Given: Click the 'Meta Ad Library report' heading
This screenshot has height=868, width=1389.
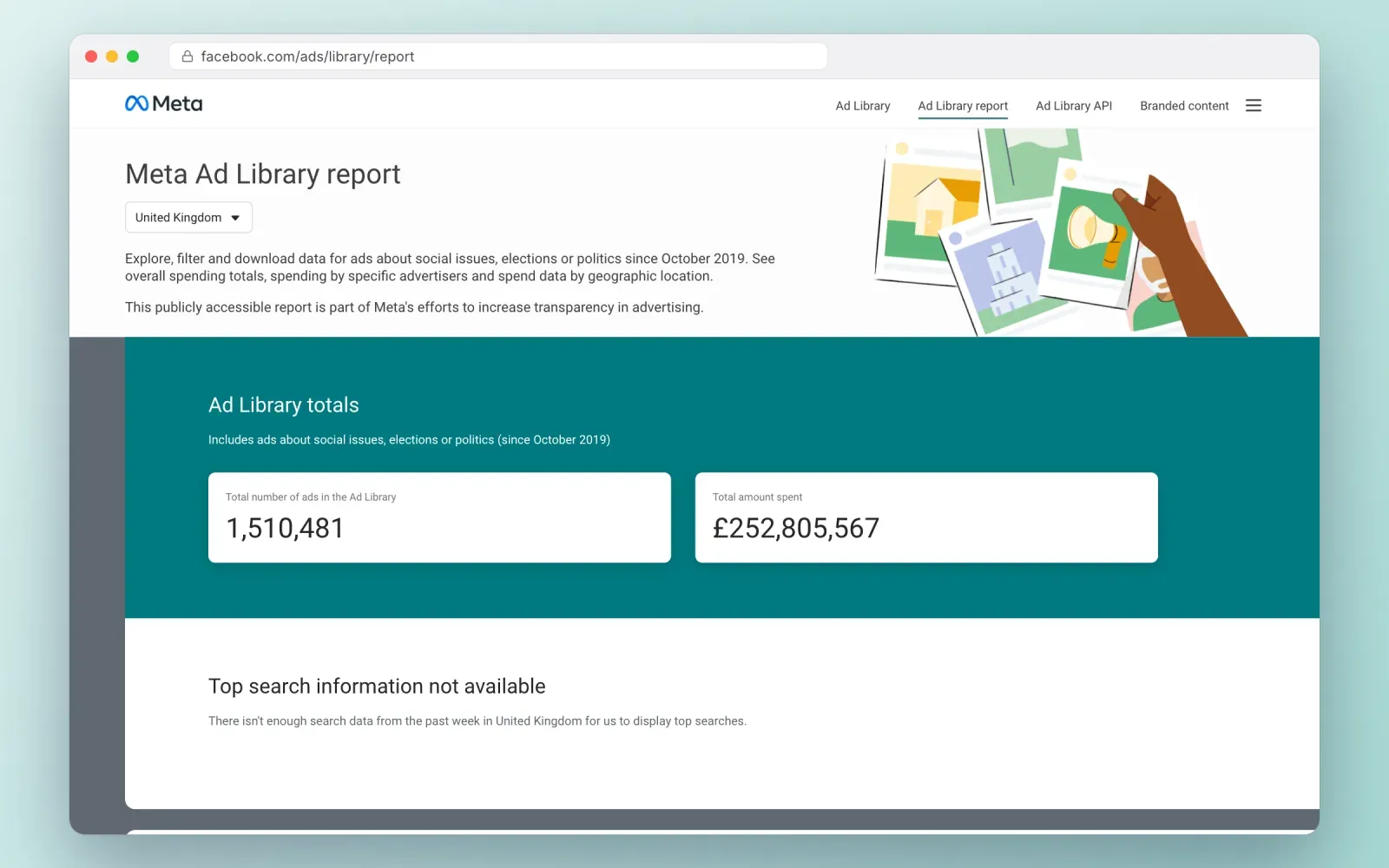Looking at the screenshot, I should pos(263,174).
